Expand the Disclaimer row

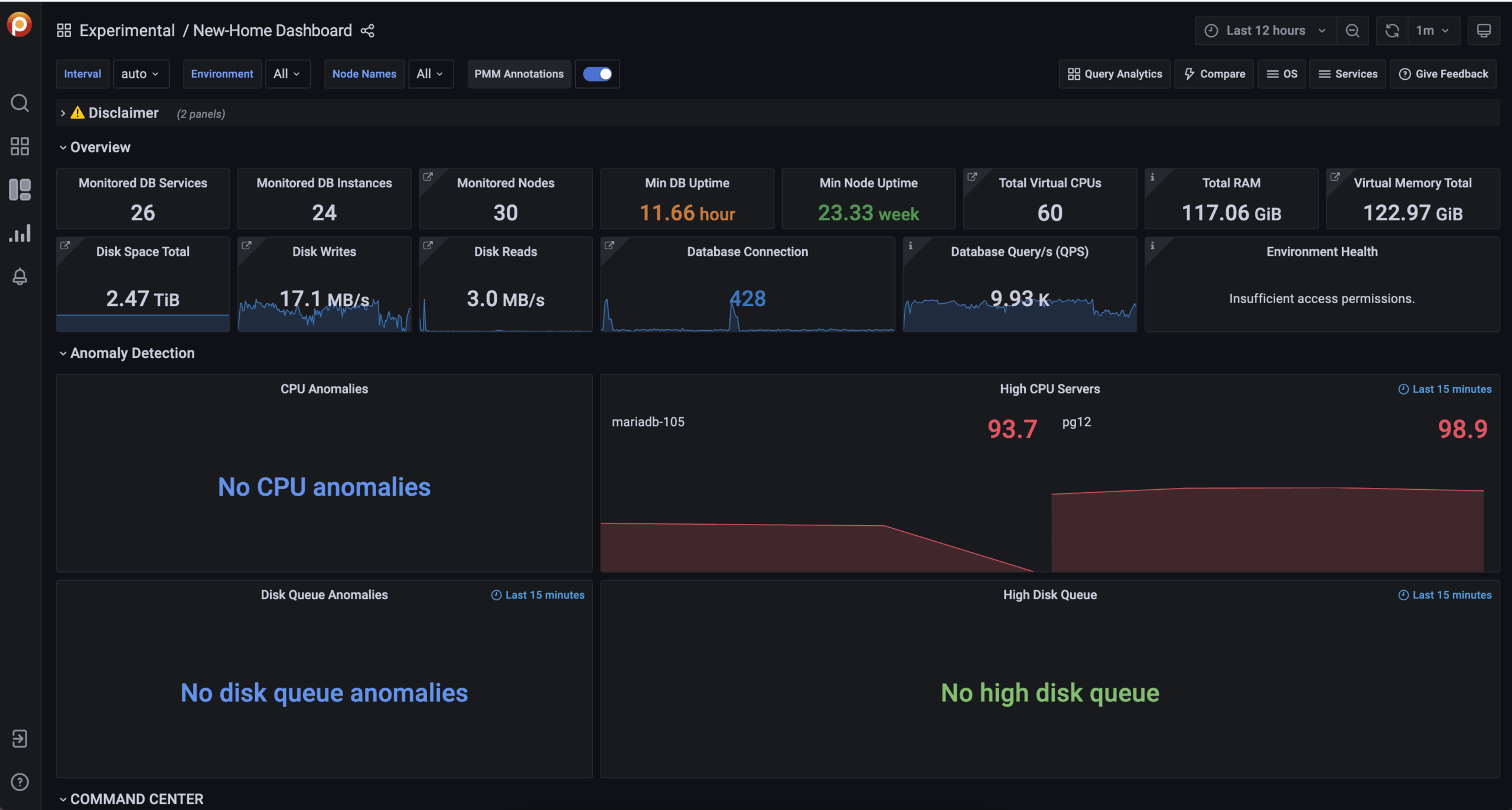tap(123, 113)
